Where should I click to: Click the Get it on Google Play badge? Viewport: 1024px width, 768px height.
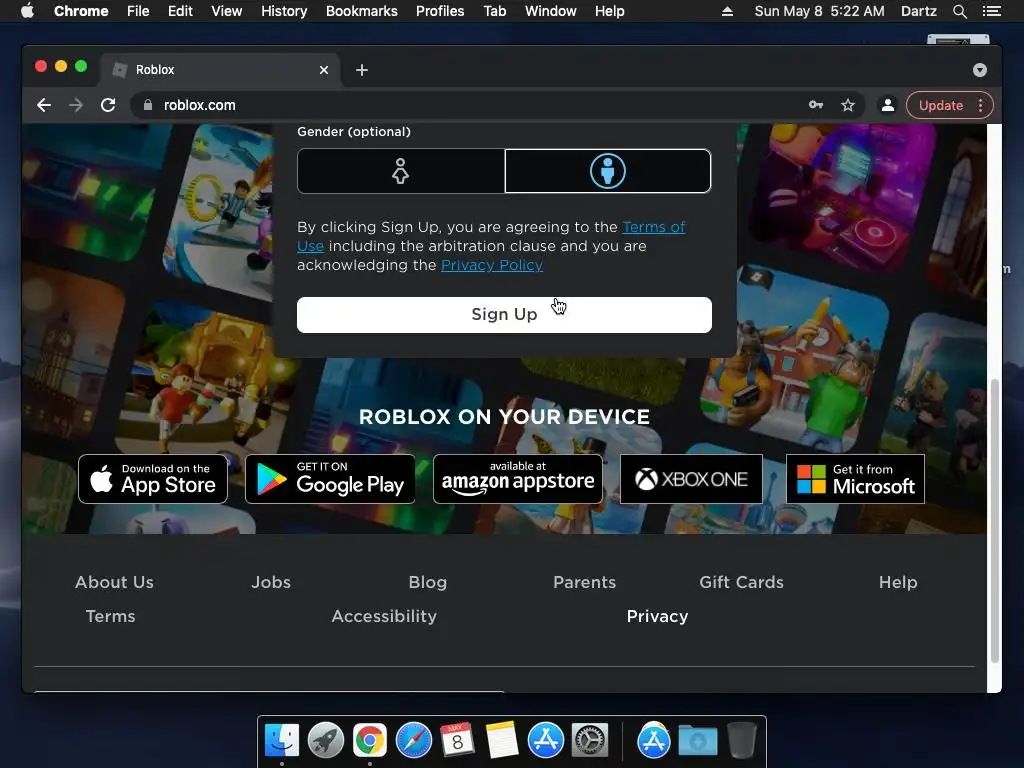[330, 479]
